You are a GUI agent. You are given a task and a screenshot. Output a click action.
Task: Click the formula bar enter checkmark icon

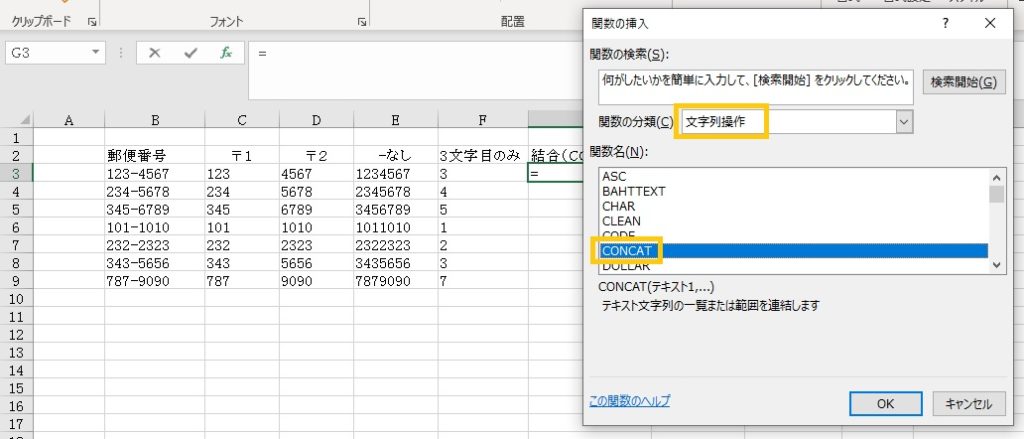(x=190, y=53)
